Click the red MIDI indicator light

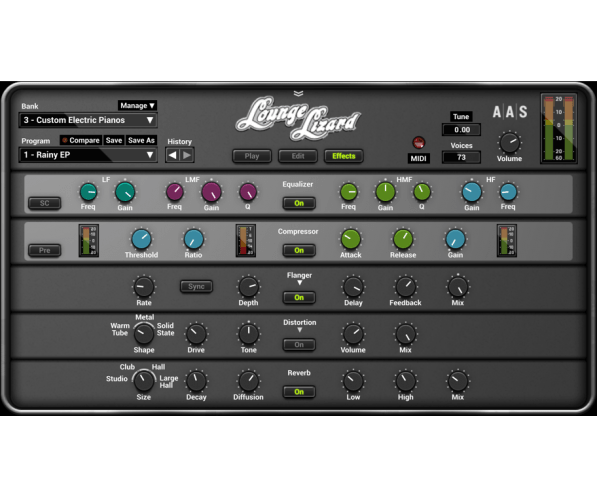click(x=418, y=143)
